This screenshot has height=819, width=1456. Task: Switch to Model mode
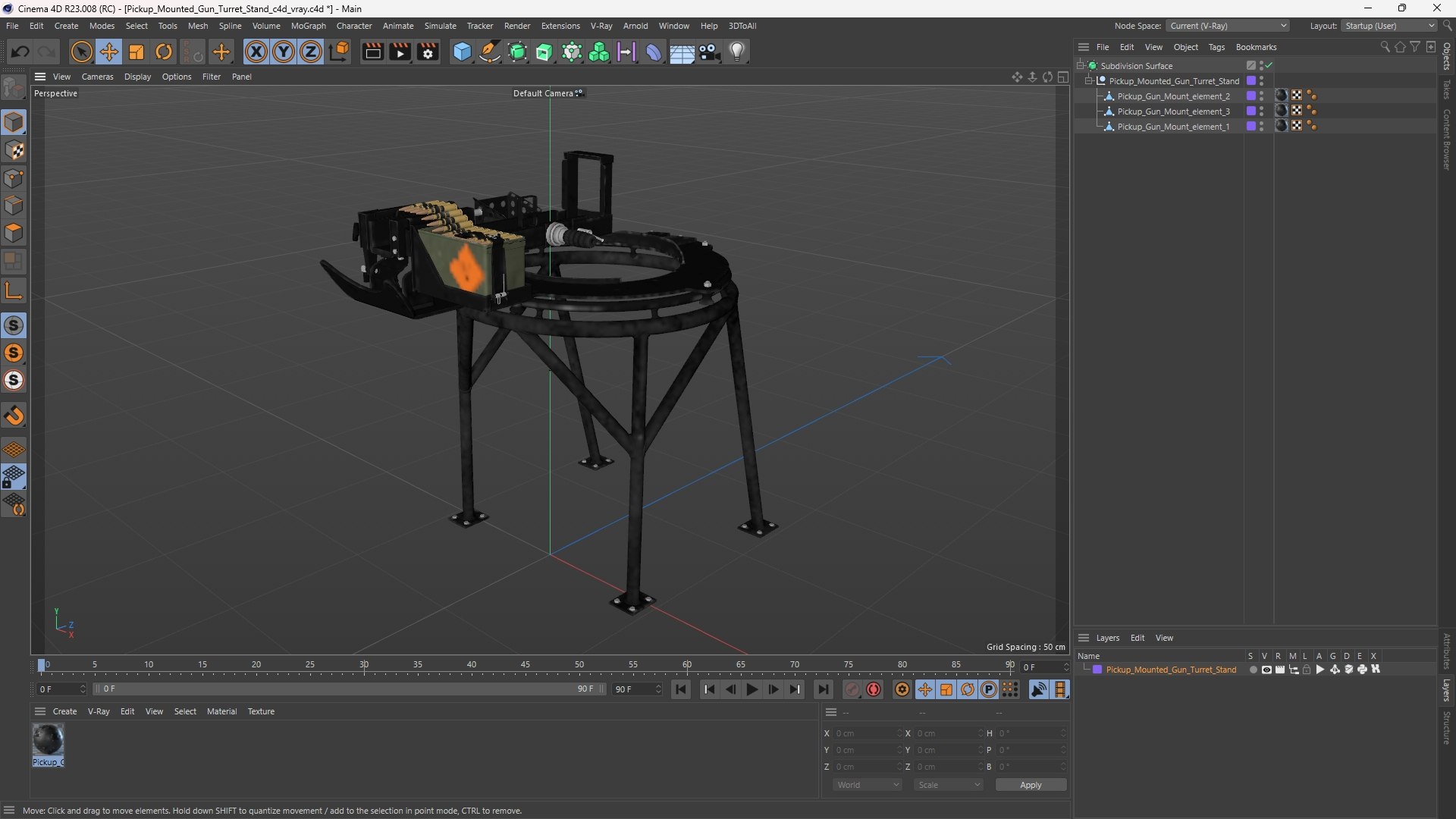(14, 122)
